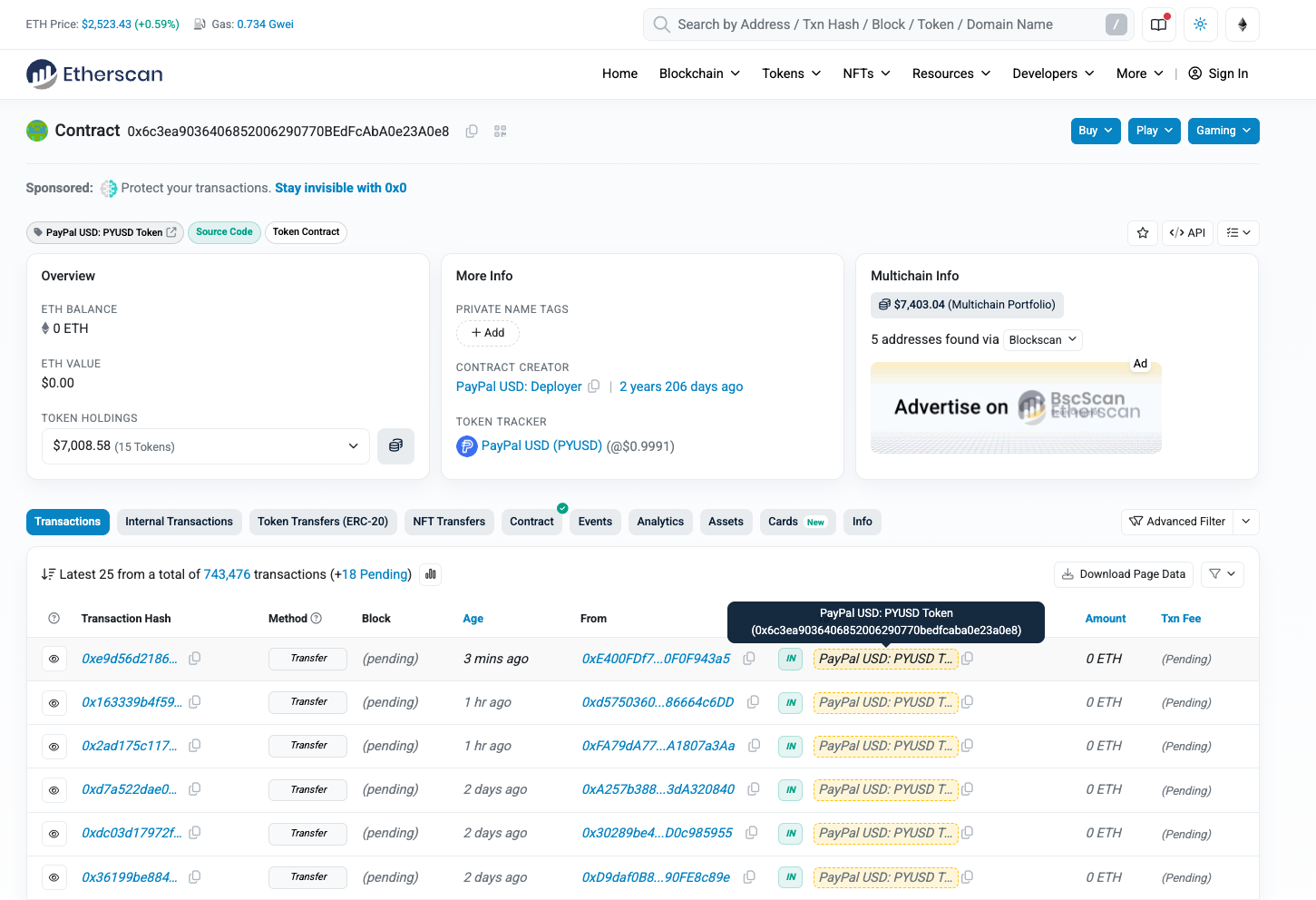Copy transaction hash 0x163339b4f59
Image resolution: width=1316 pixels, height=900 pixels.
tap(194, 702)
